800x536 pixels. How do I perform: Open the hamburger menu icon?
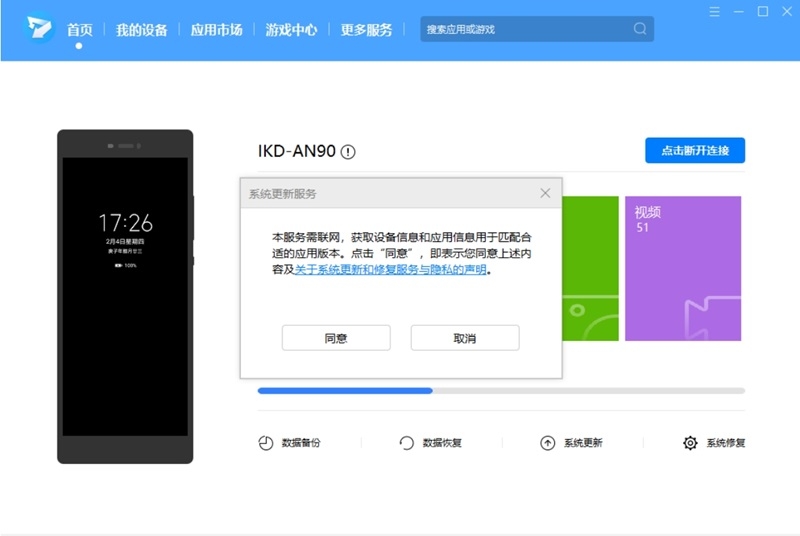(x=714, y=12)
